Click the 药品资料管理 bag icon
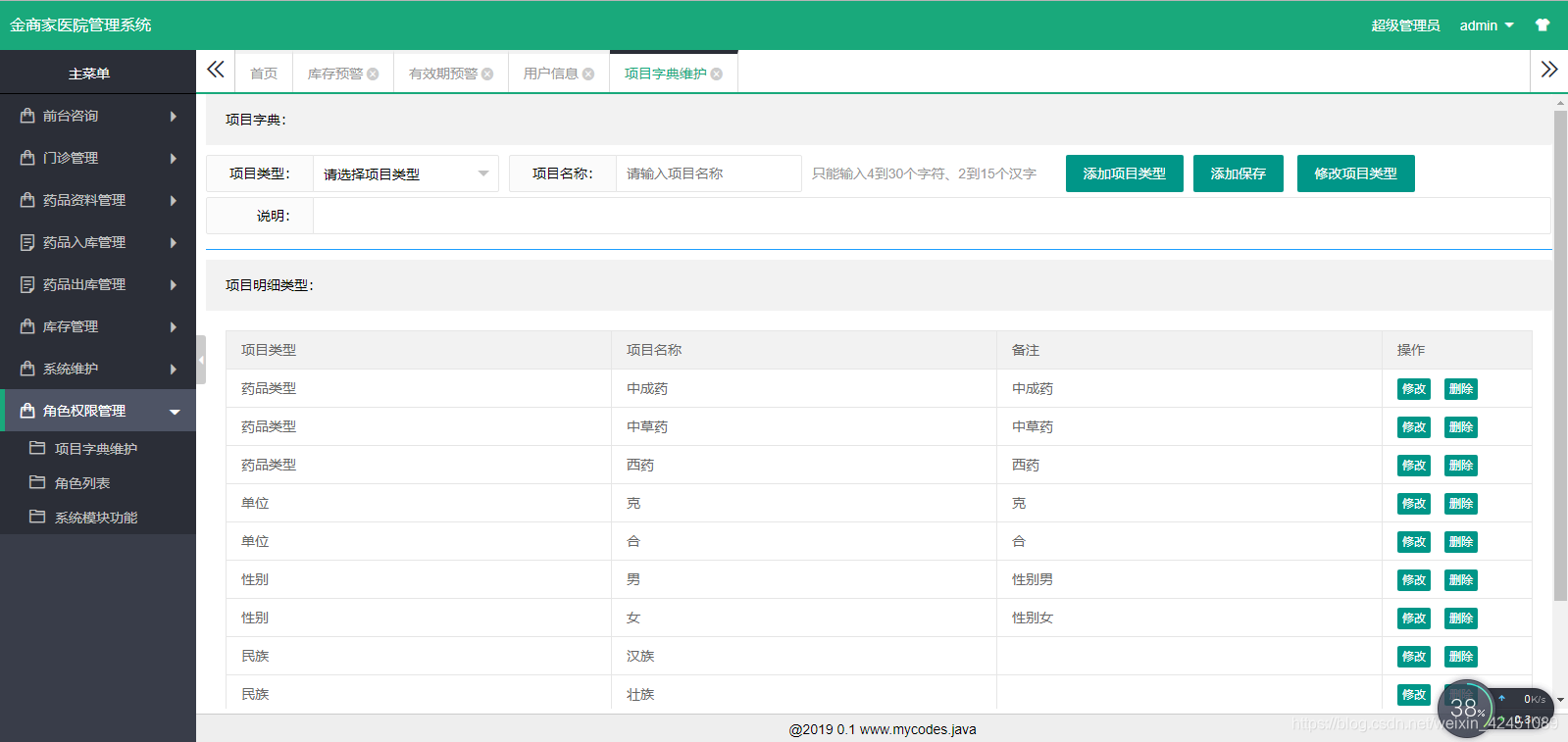This screenshot has height=742, width=1568. pos(27,200)
